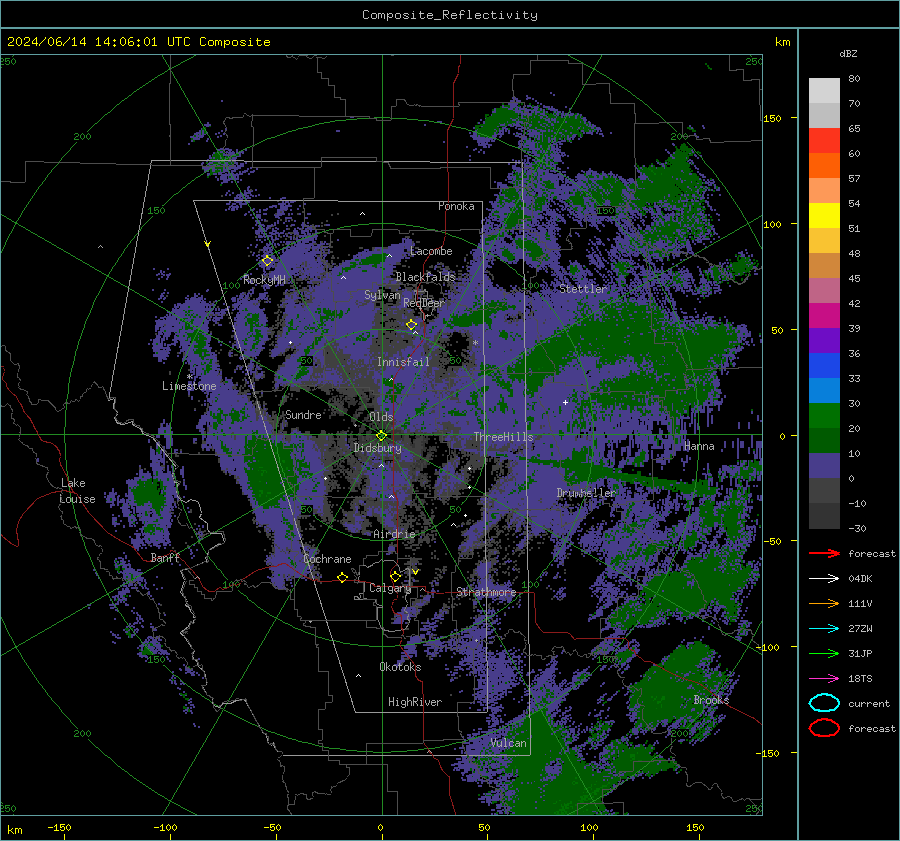Screen dimensions: 900x841
Task: Click the Banff city label
Action: pos(165,557)
